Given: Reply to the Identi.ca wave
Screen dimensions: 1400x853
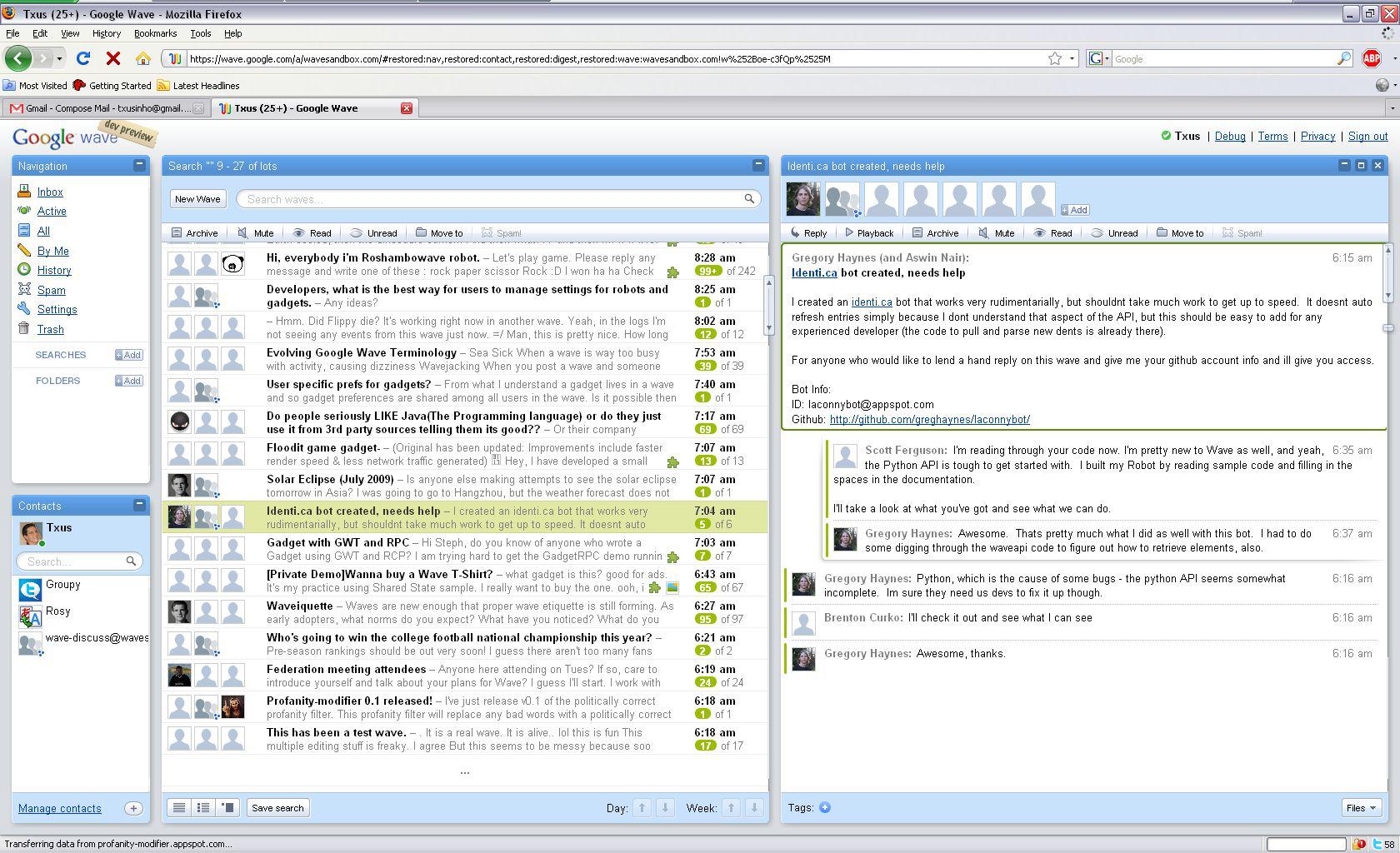Looking at the screenshot, I should pyautogui.click(x=808, y=233).
